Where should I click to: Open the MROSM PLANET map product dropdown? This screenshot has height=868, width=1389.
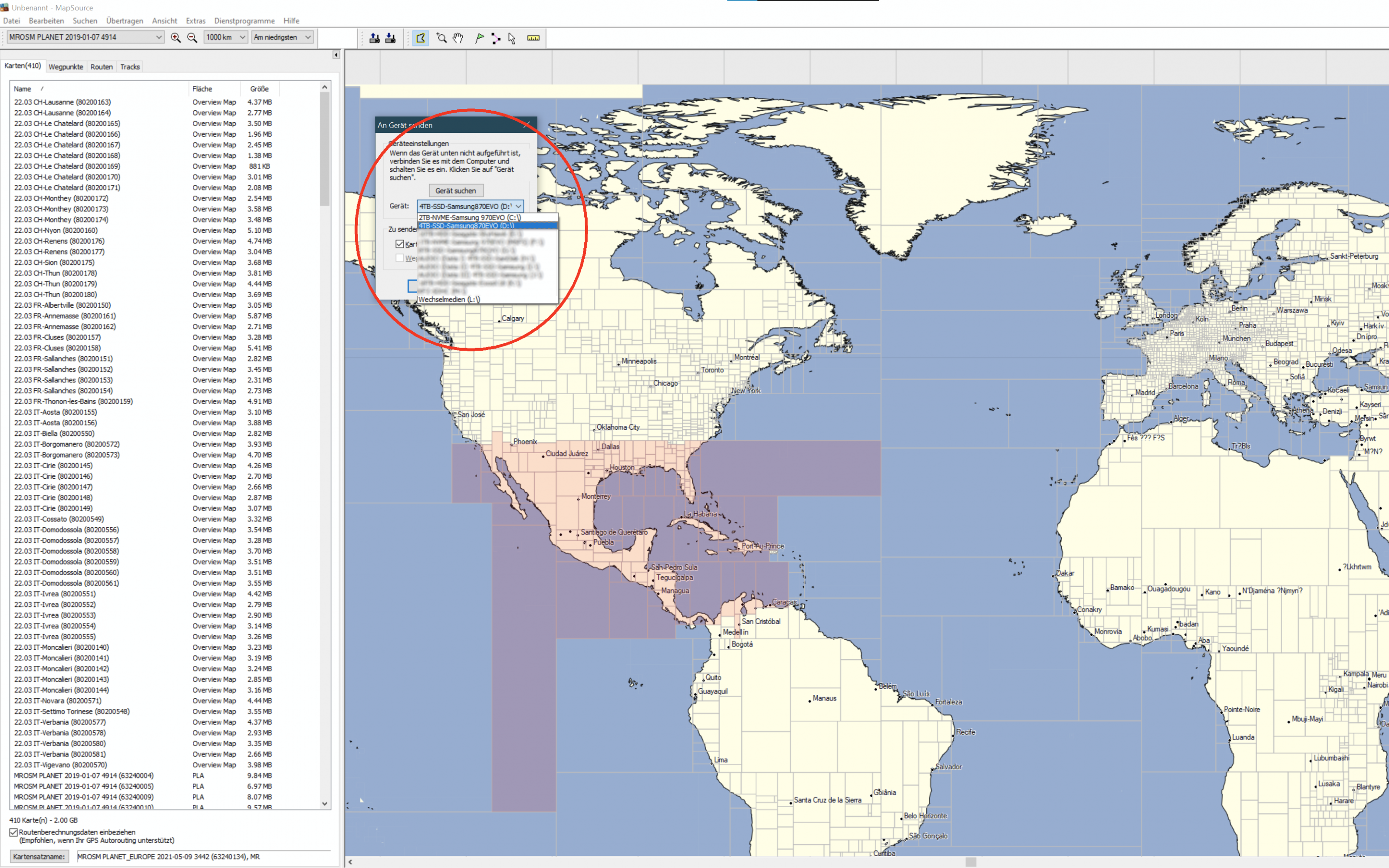[x=85, y=37]
